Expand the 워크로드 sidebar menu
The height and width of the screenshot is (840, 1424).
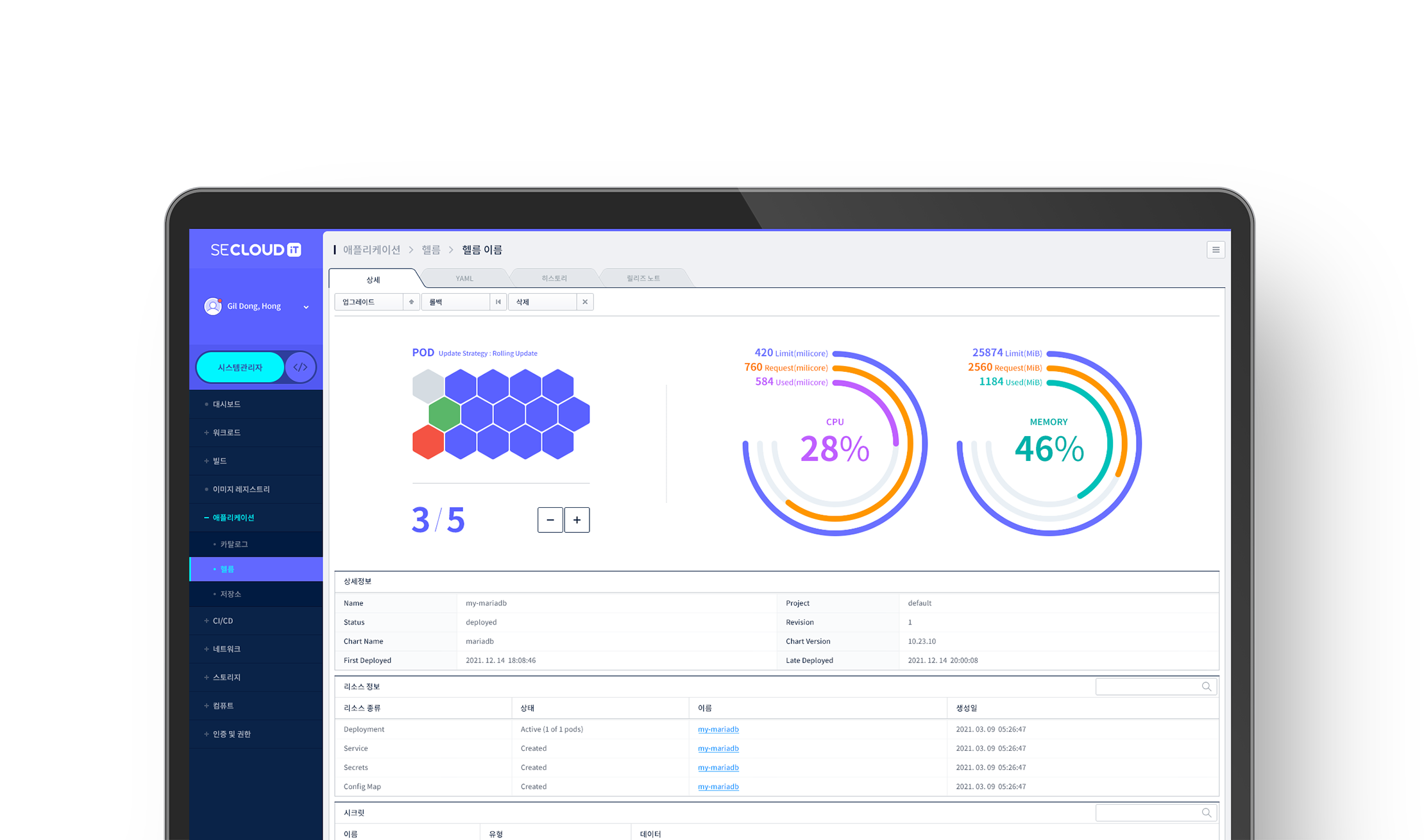click(226, 433)
